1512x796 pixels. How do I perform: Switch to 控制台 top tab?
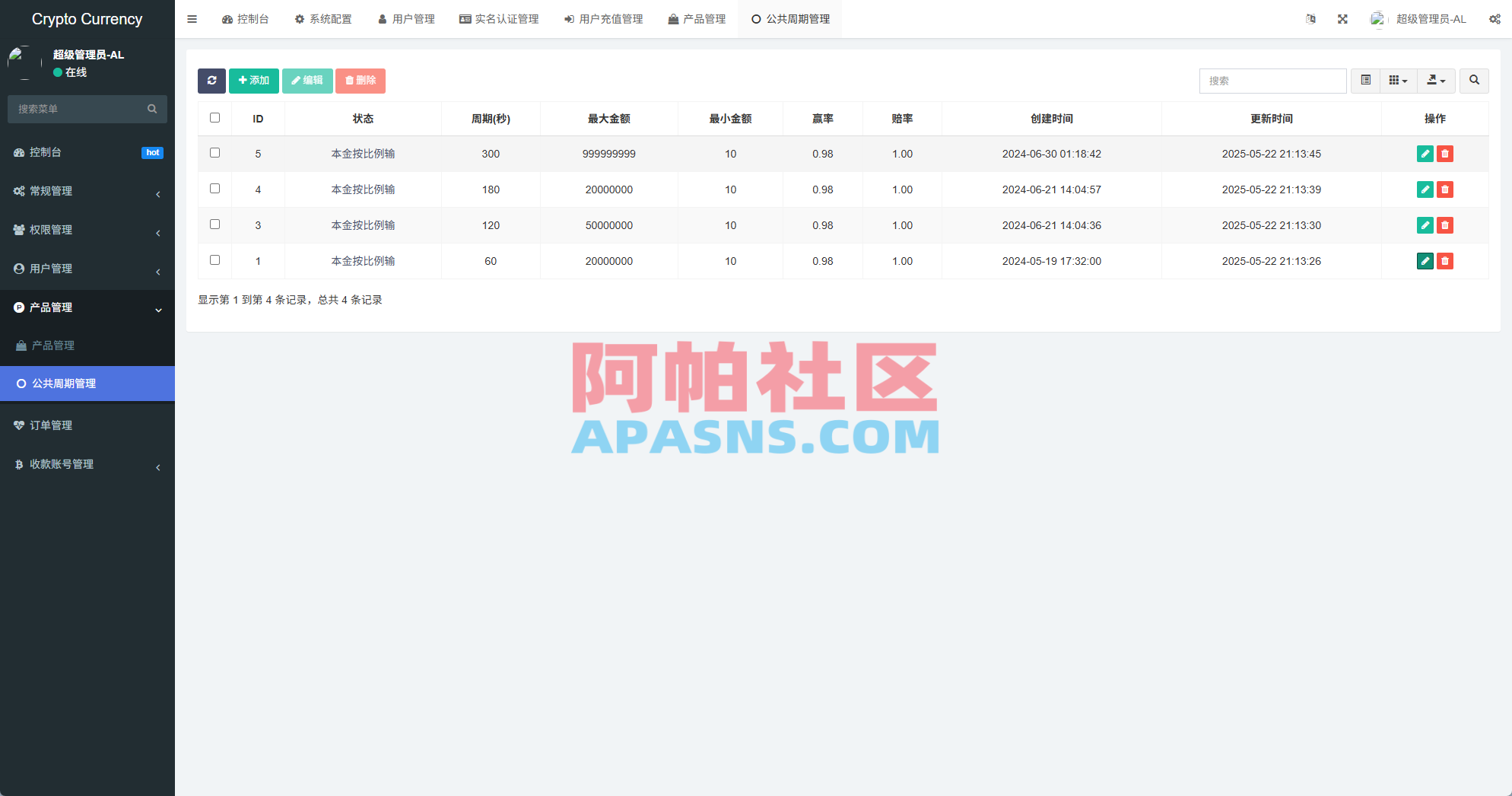(x=245, y=19)
